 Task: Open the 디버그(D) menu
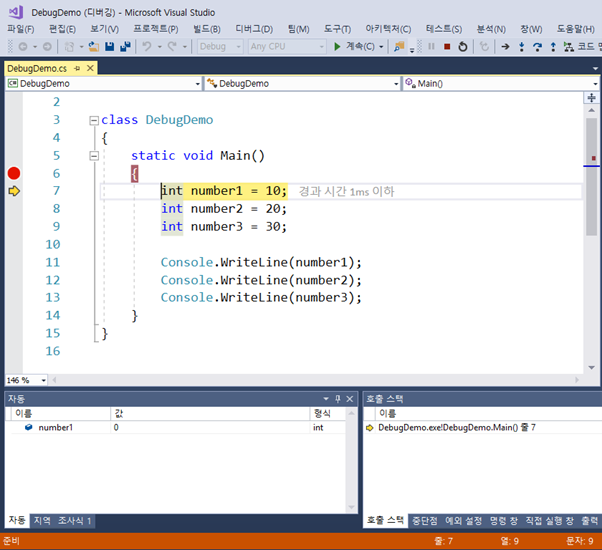pyautogui.click(x=253, y=29)
